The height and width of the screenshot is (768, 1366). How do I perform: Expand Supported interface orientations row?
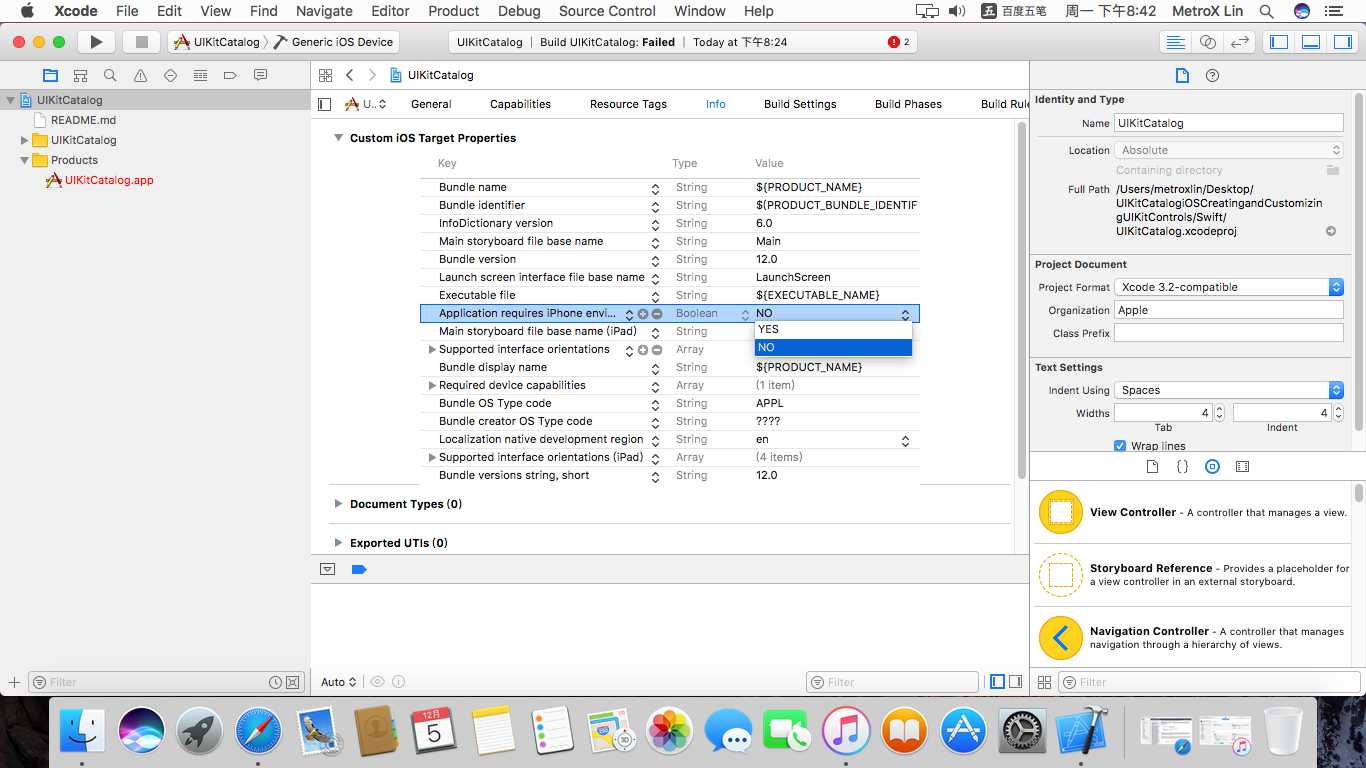[432, 349]
